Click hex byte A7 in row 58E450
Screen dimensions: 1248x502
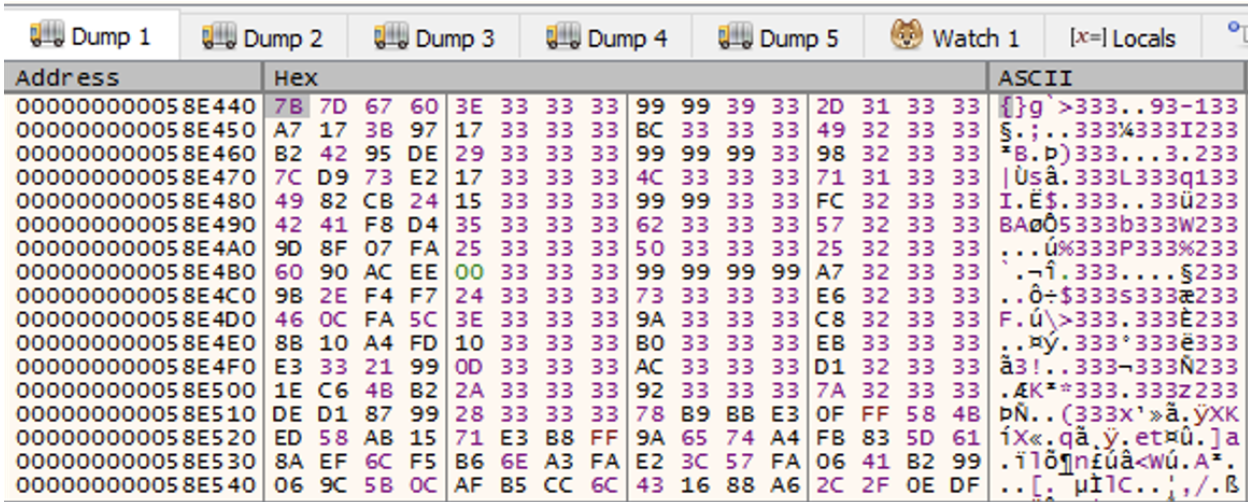(x=288, y=130)
